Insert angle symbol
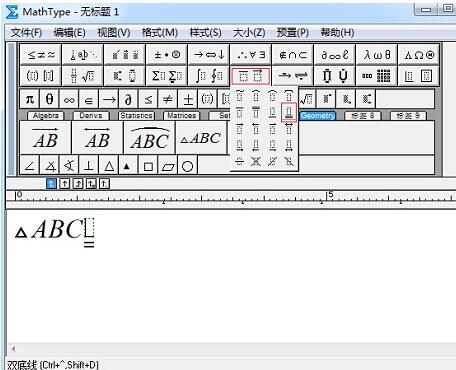456x370 pixels. tap(30, 165)
